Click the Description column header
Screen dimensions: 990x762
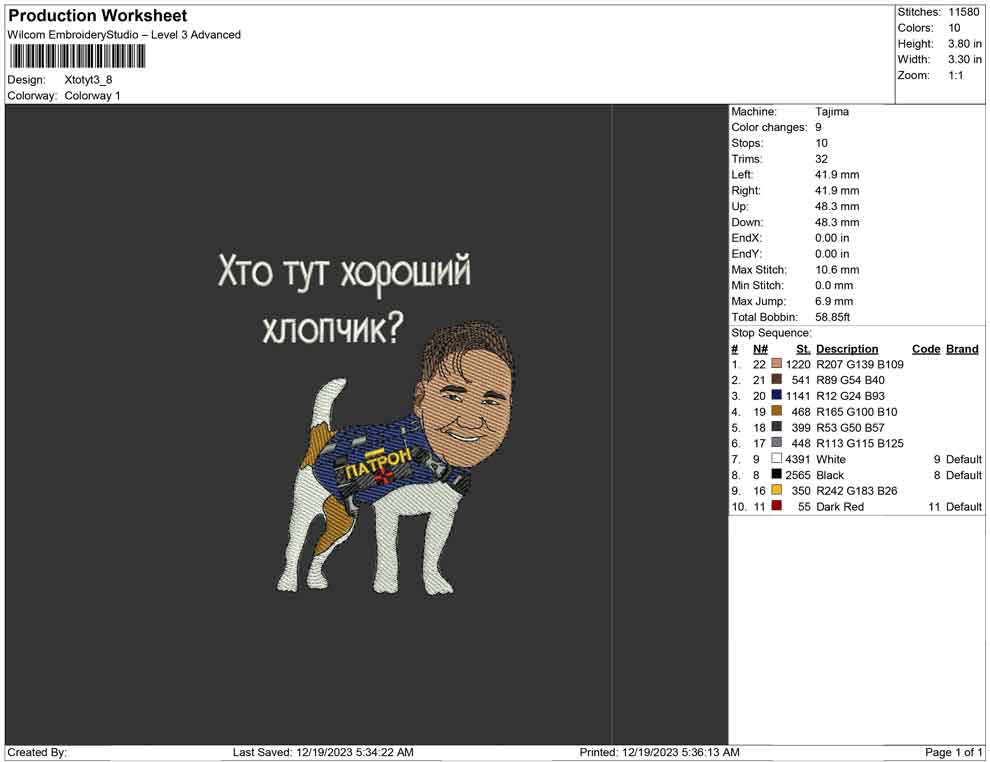[x=847, y=349]
